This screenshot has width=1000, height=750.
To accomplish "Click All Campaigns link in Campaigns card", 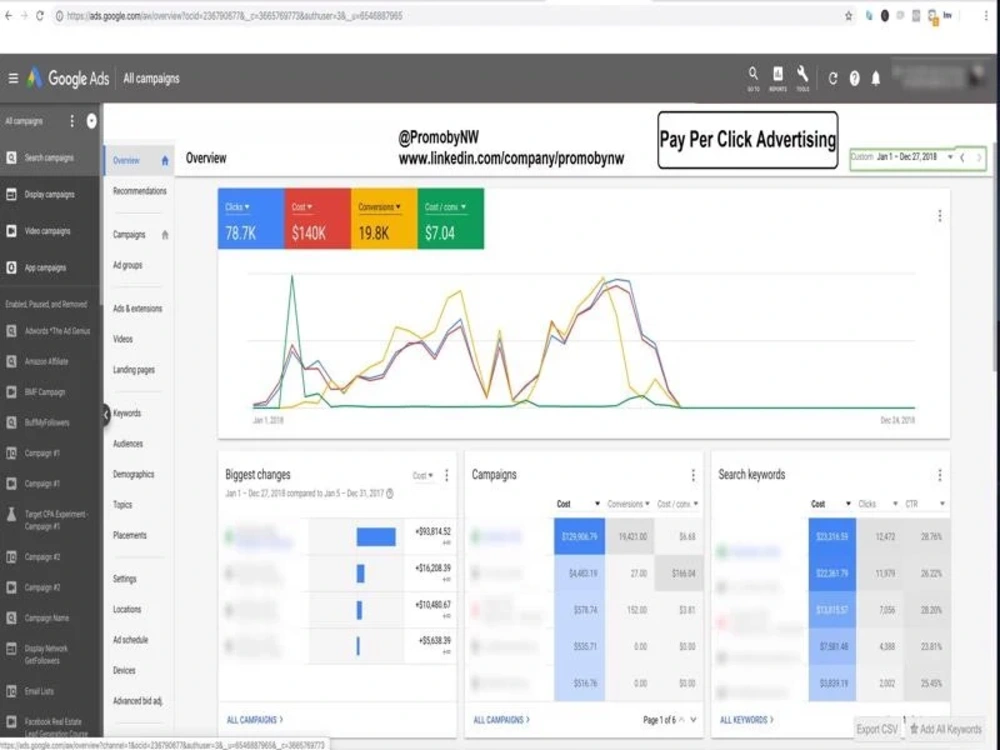I will [501, 720].
